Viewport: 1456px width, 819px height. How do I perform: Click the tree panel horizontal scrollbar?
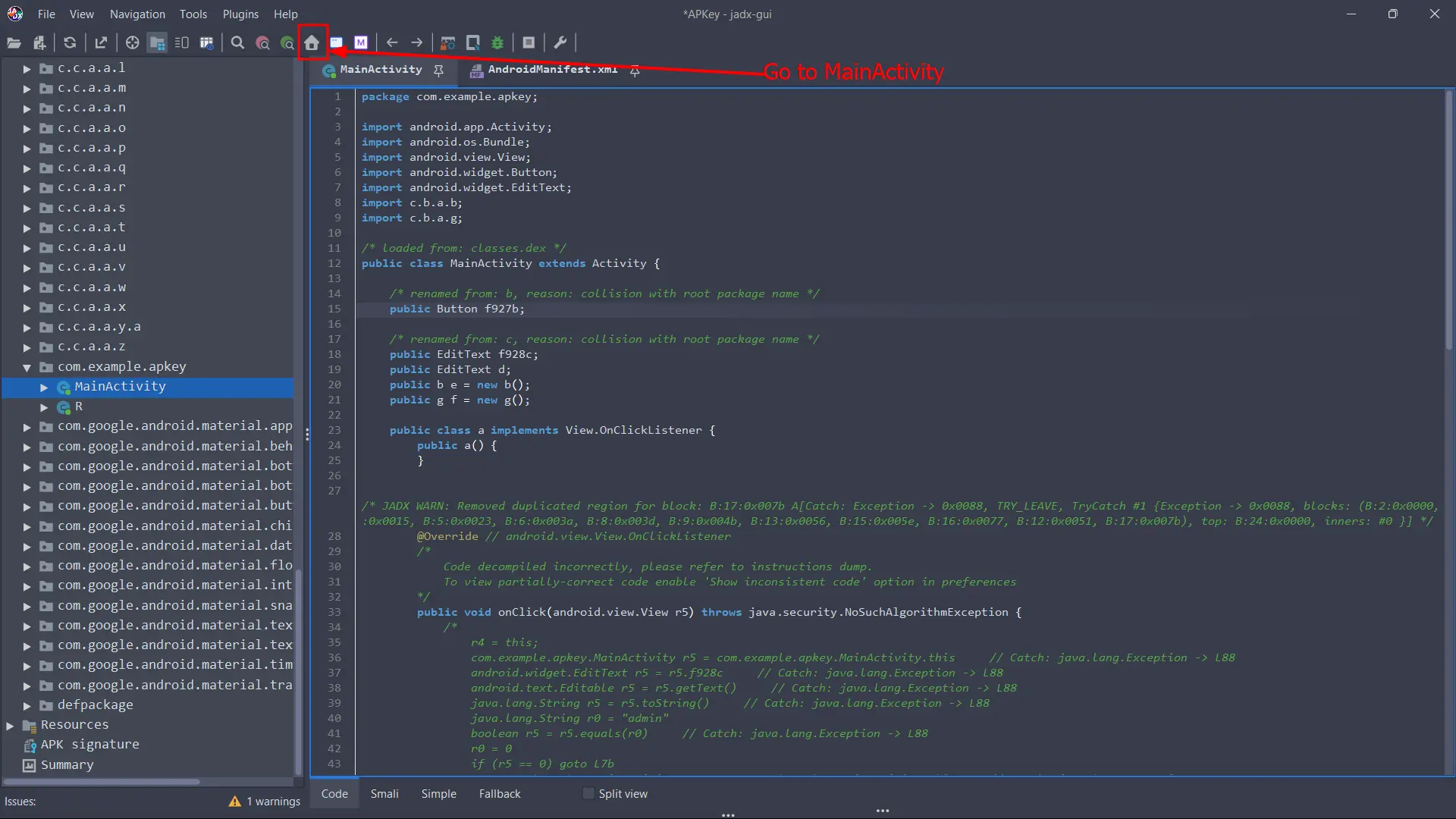102,781
